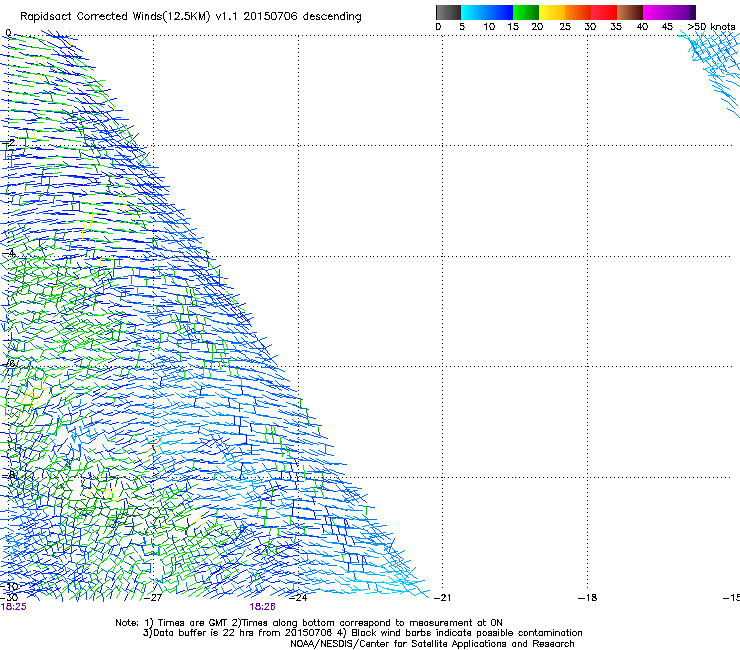Click the NOAA/NESDIS Center for Satellite Applications credit
Screen dimensions: 740x650
coord(432,644)
